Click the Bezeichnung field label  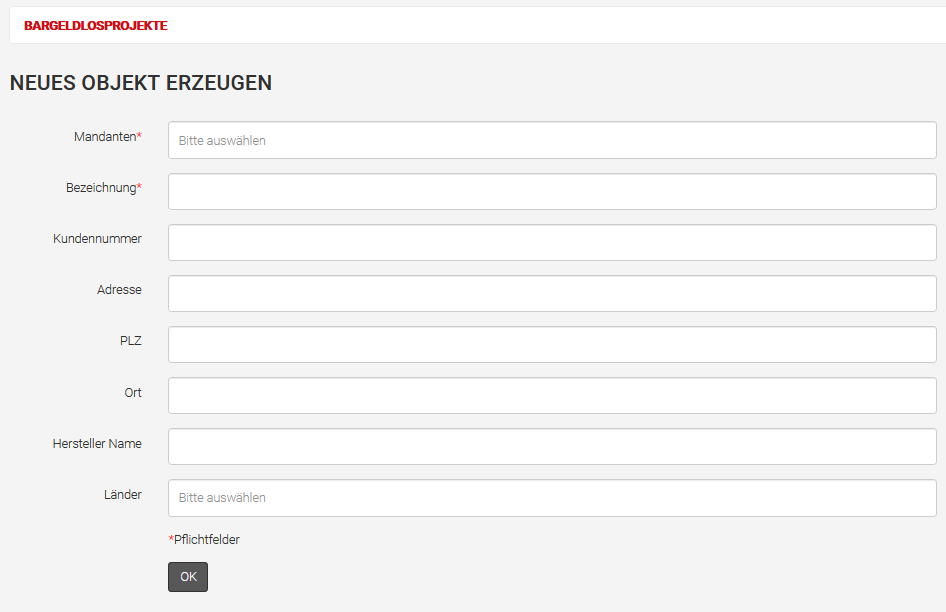pyautogui.click(x=102, y=188)
